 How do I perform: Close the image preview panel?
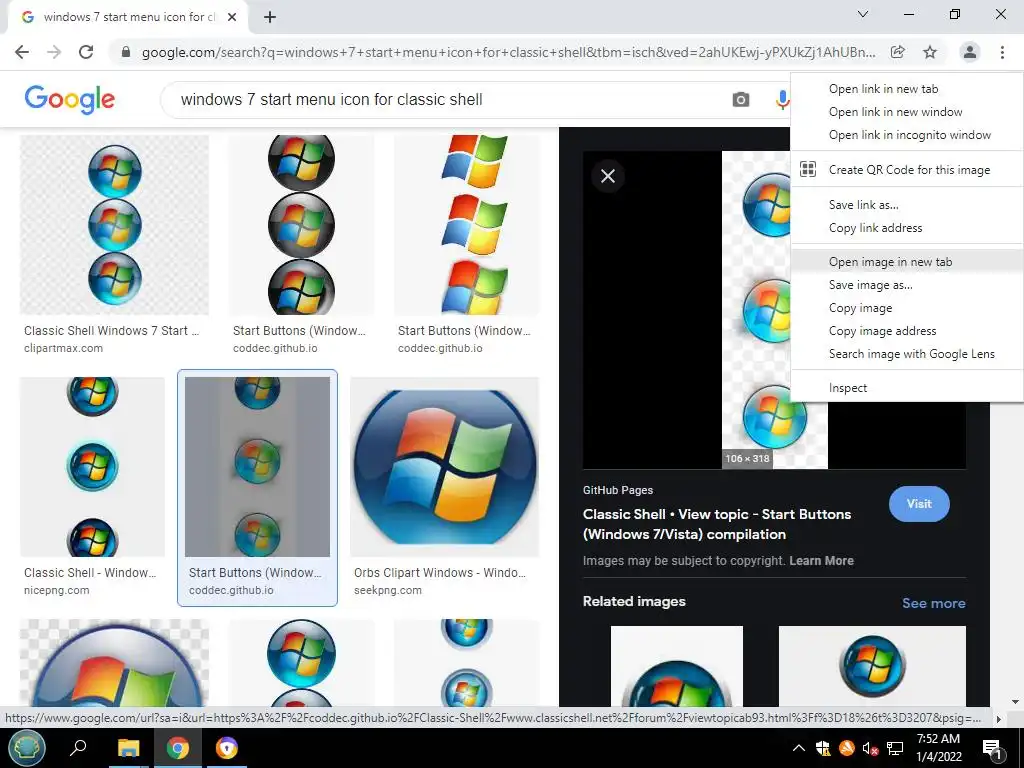[608, 176]
